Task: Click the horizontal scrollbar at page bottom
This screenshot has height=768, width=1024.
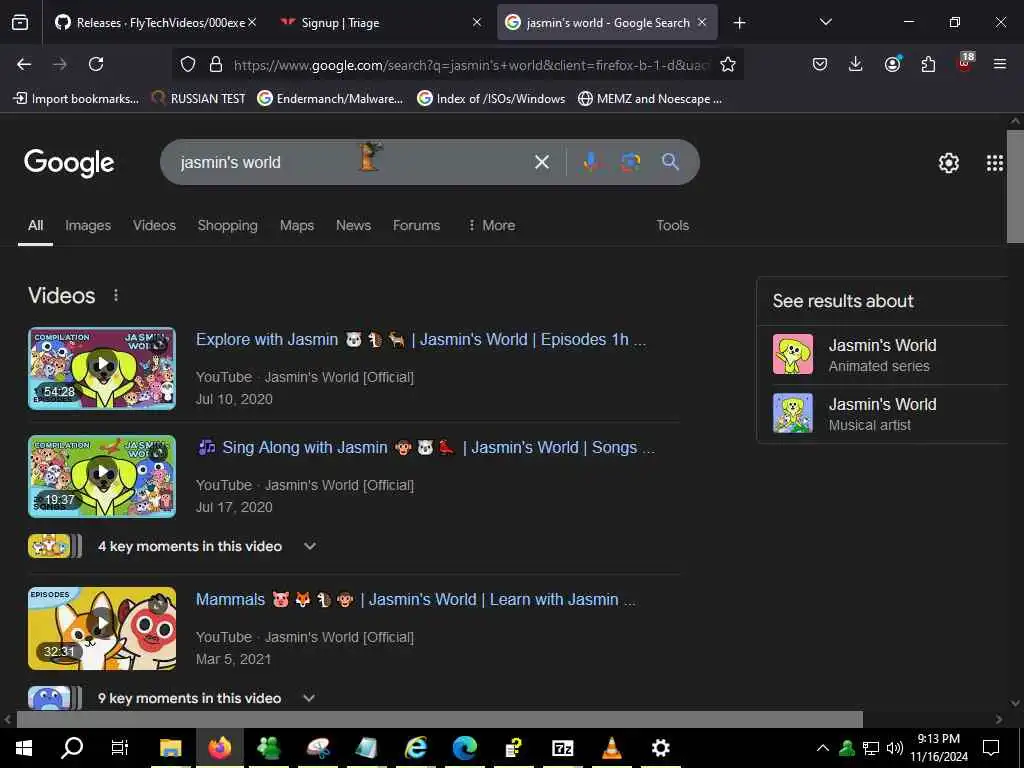Action: coord(440,719)
